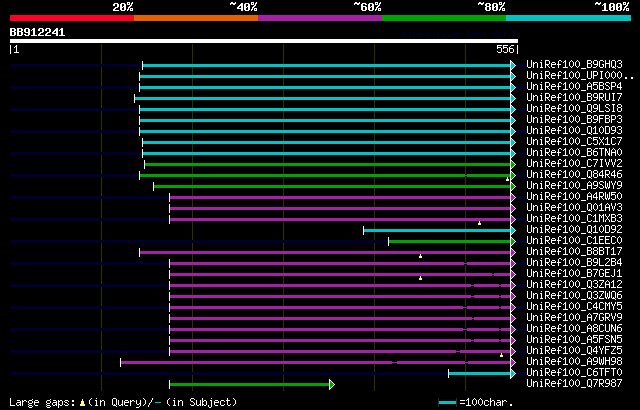The image size is (640, 410).
Task: Click the red 20% identity legend segment
Action: 72,18
